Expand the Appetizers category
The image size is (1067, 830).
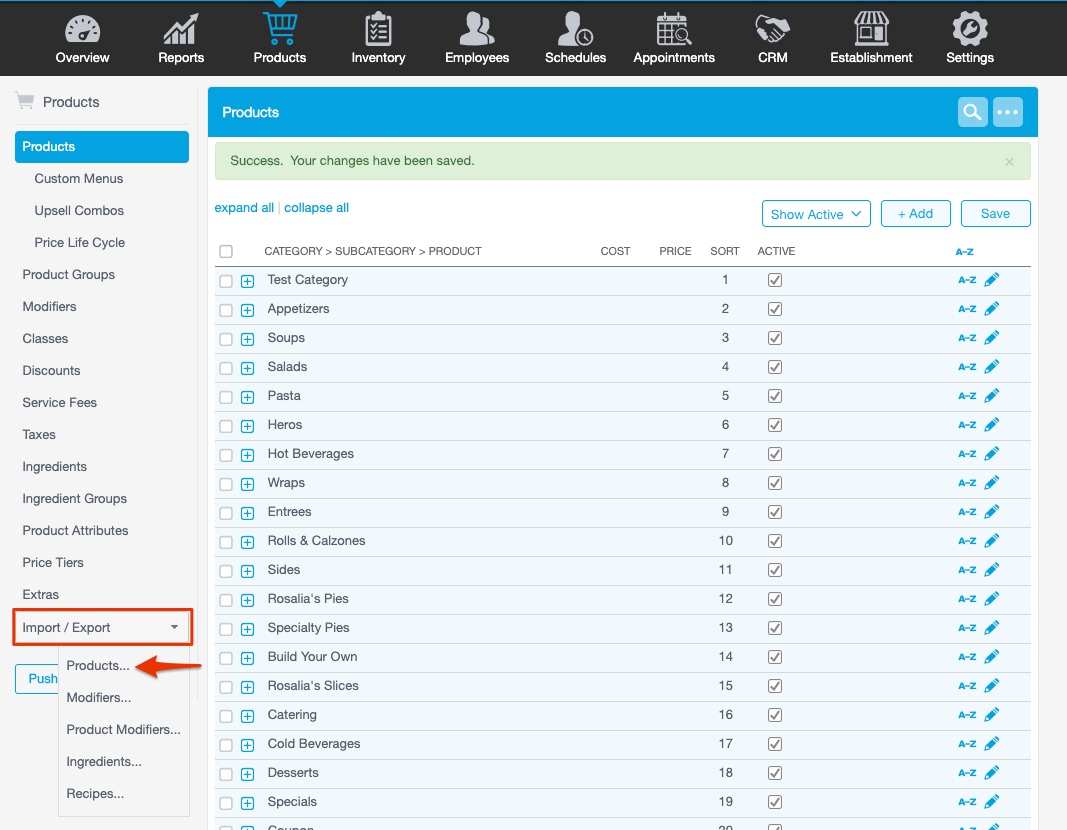[x=247, y=309]
